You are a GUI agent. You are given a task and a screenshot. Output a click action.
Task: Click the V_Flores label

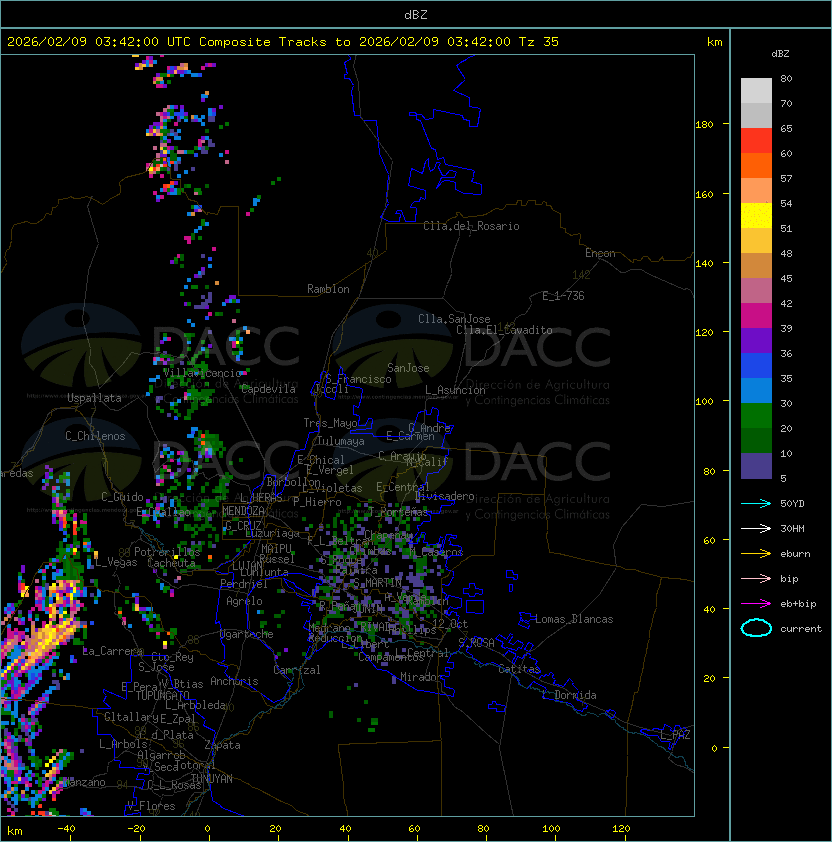(x=151, y=806)
